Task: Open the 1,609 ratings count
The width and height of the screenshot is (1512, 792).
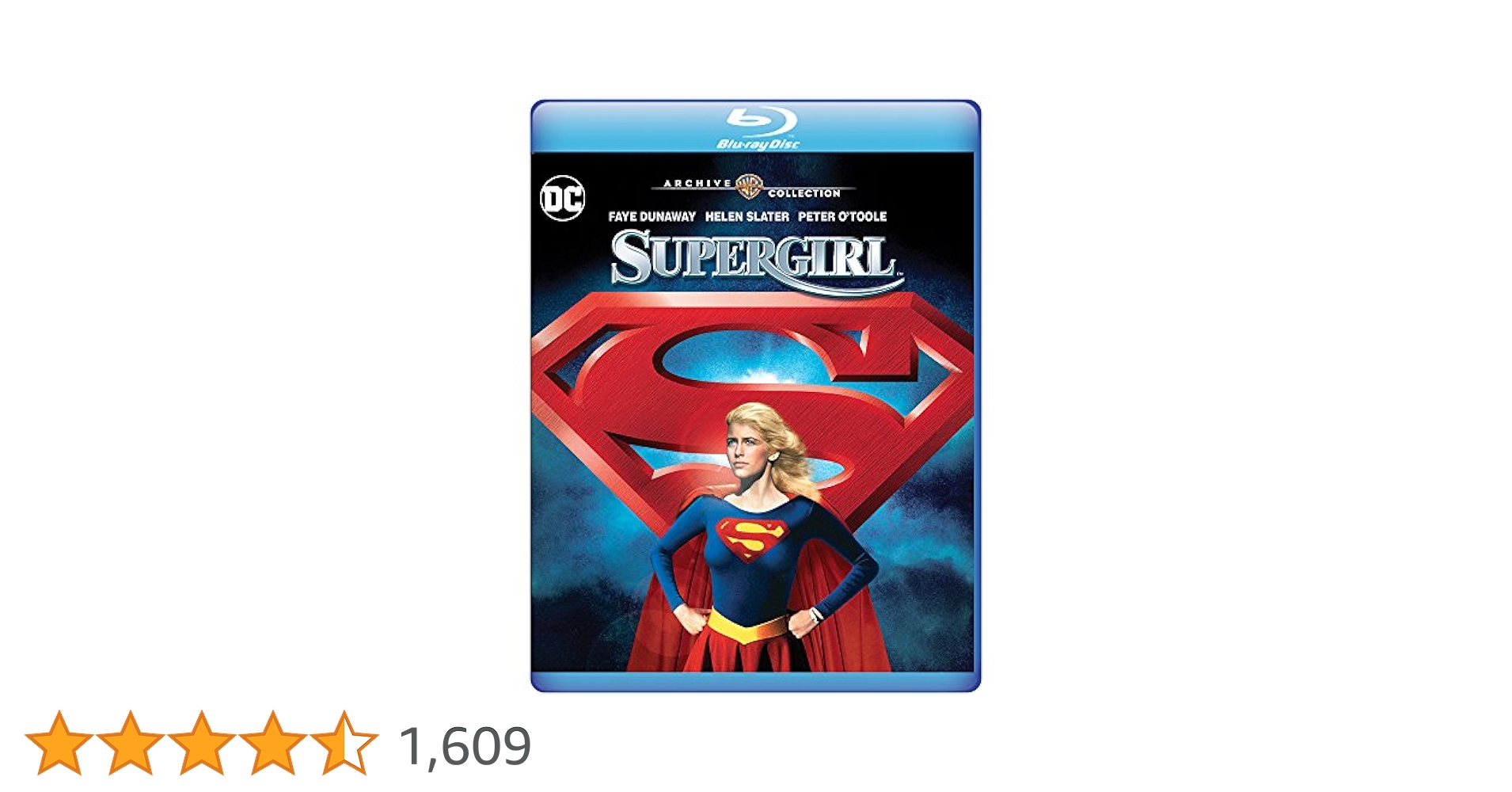Action: [x=465, y=746]
